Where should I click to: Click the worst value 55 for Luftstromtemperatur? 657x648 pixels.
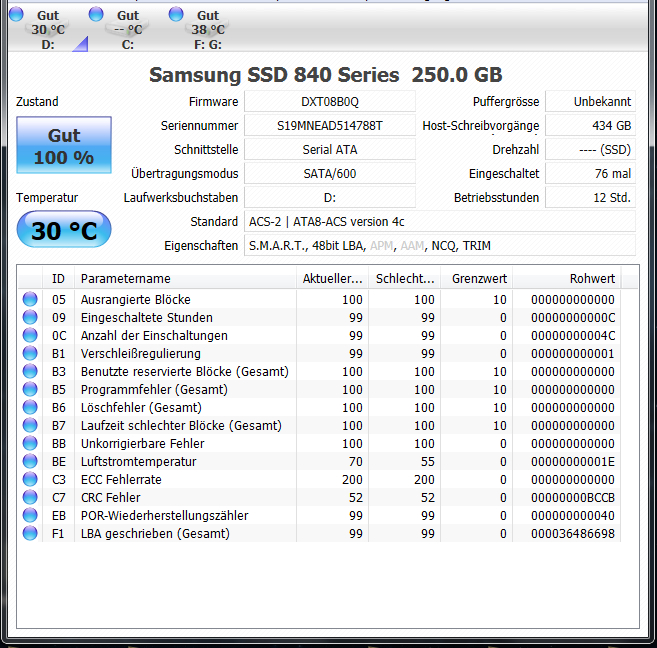(x=428, y=462)
